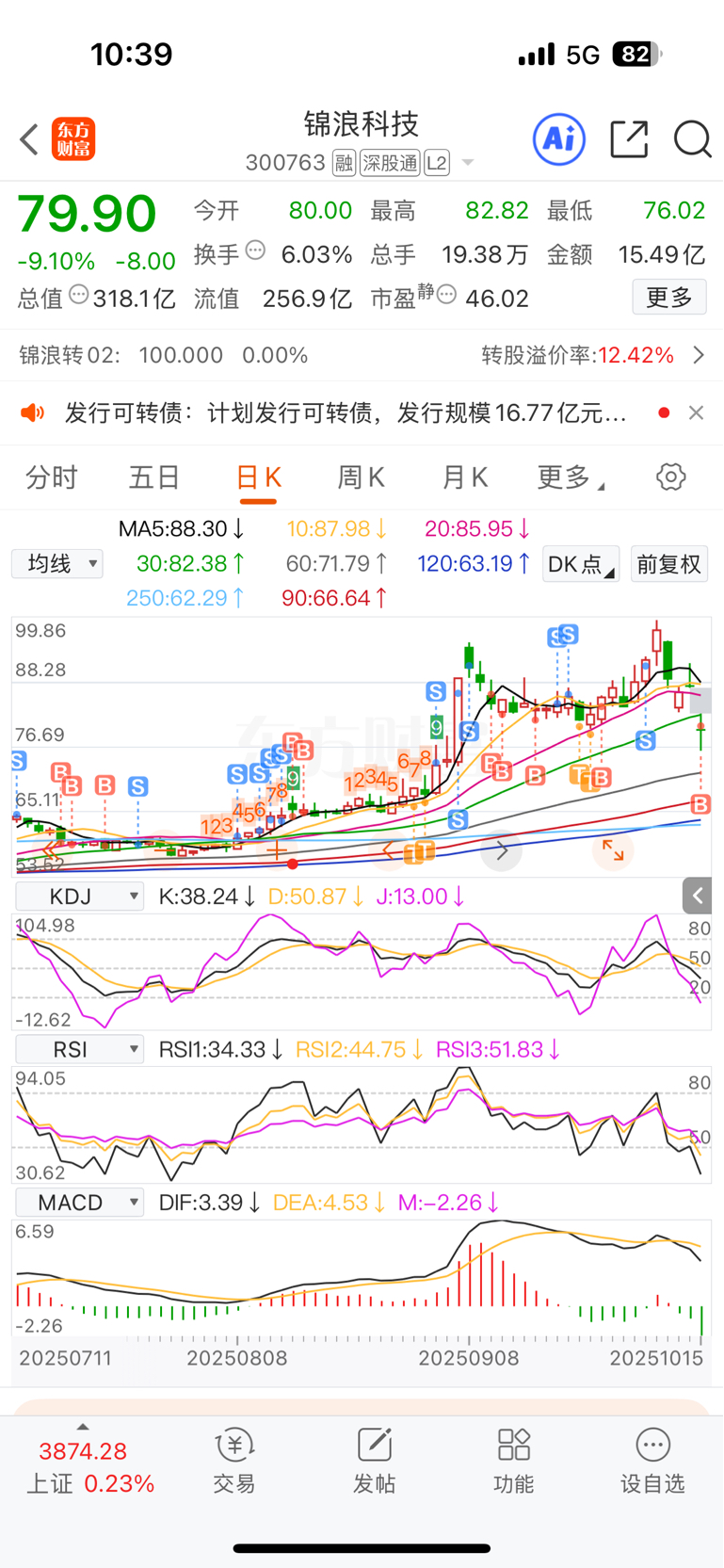This screenshot has width=724, height=1568.
Task: Tap the green 9 sequence marker near peak
Action: [437, 727]
